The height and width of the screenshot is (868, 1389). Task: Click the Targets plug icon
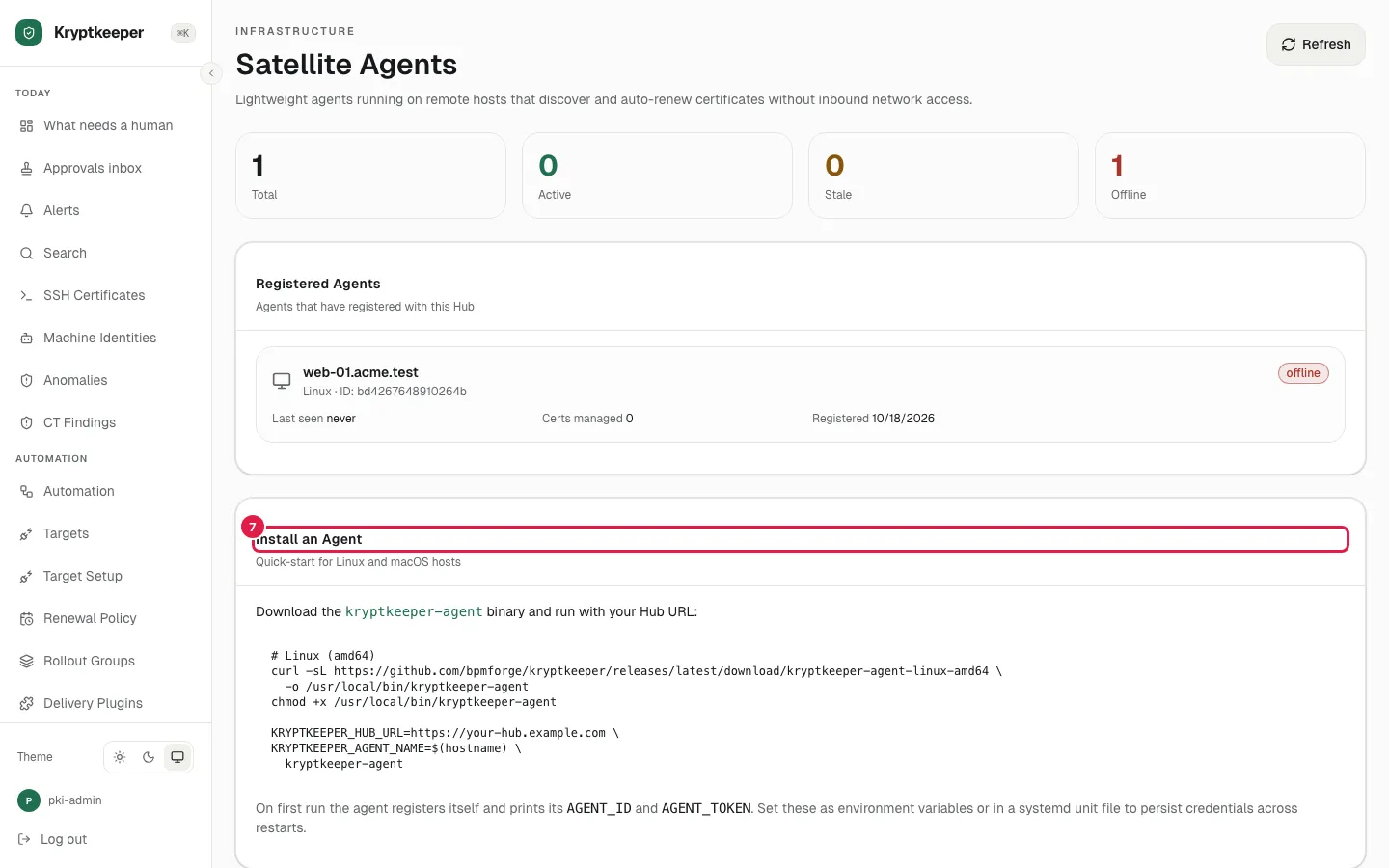(26, 533)
